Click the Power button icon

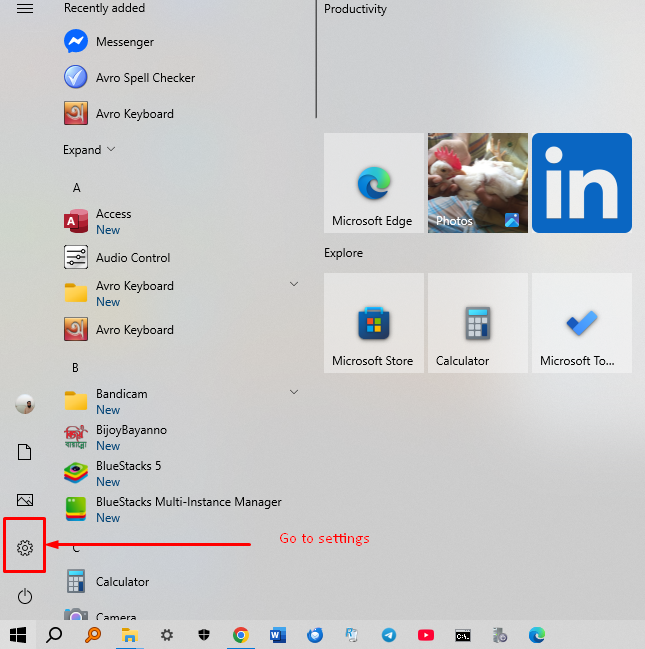25,597
